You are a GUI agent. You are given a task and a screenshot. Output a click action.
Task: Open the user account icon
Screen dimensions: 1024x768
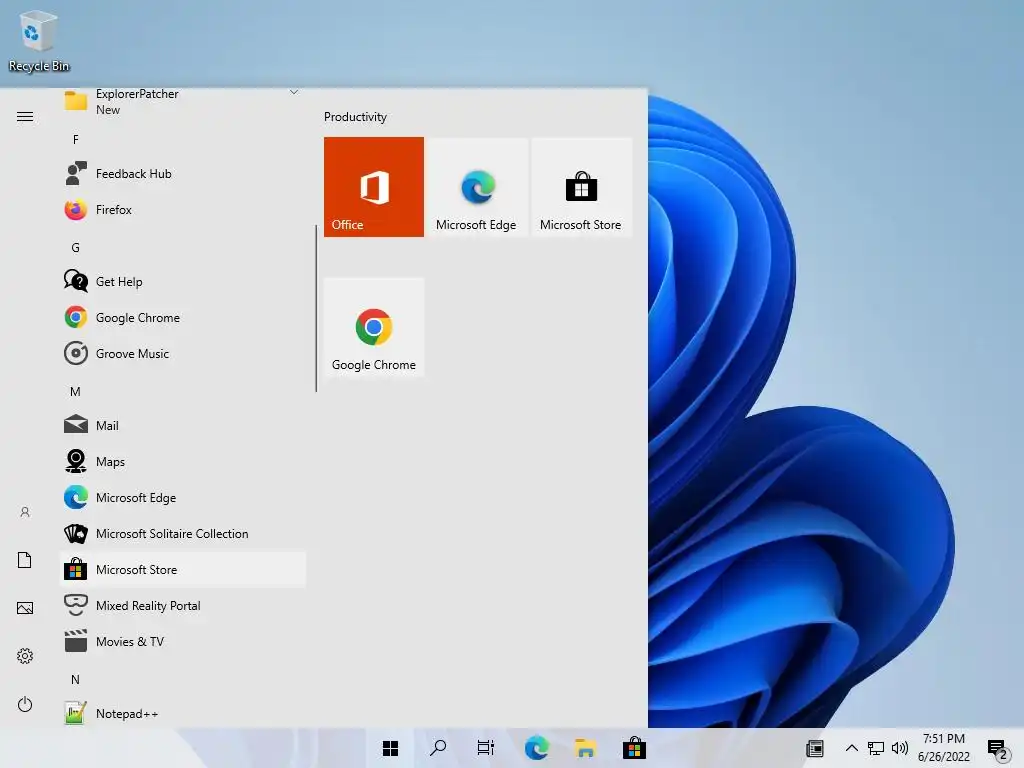[25, 512]
